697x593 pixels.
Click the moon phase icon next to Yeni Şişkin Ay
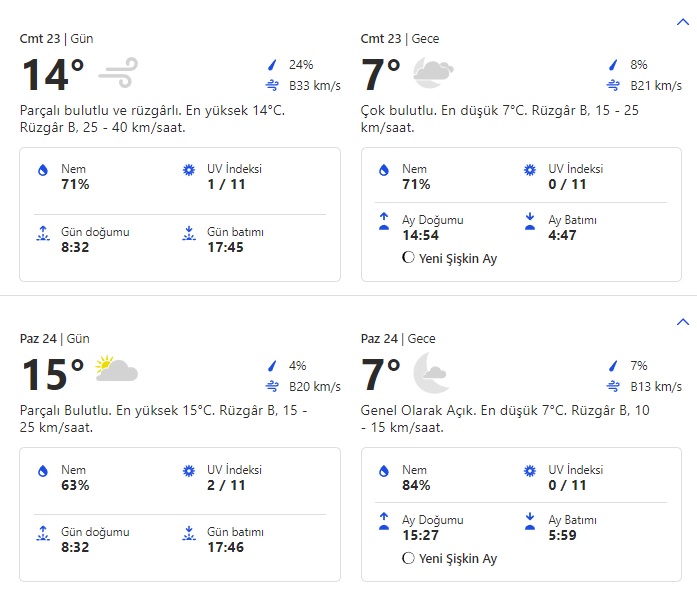[407, 258]
